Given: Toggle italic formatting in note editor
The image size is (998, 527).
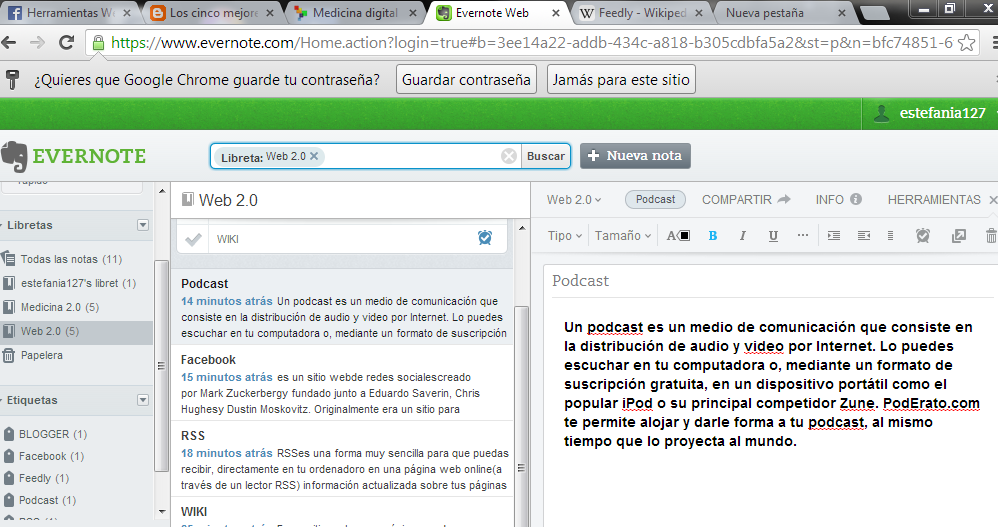Looking at the screenshot, I should pos(742,236).
